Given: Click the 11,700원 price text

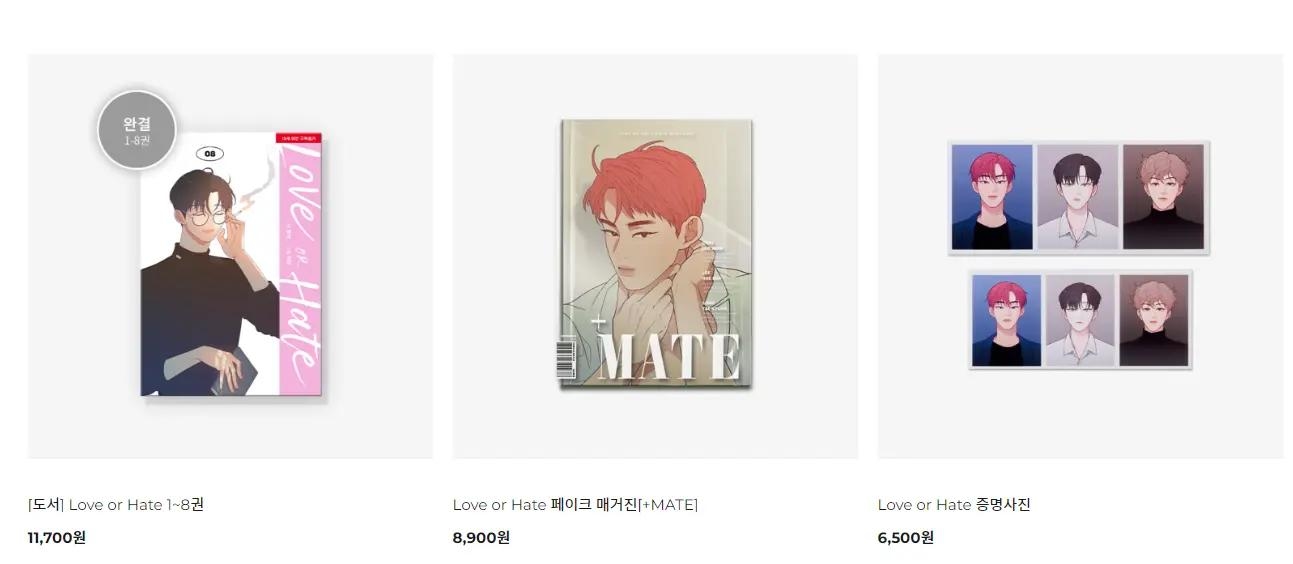Looking at the screenshot, I should tap(57, 538).
